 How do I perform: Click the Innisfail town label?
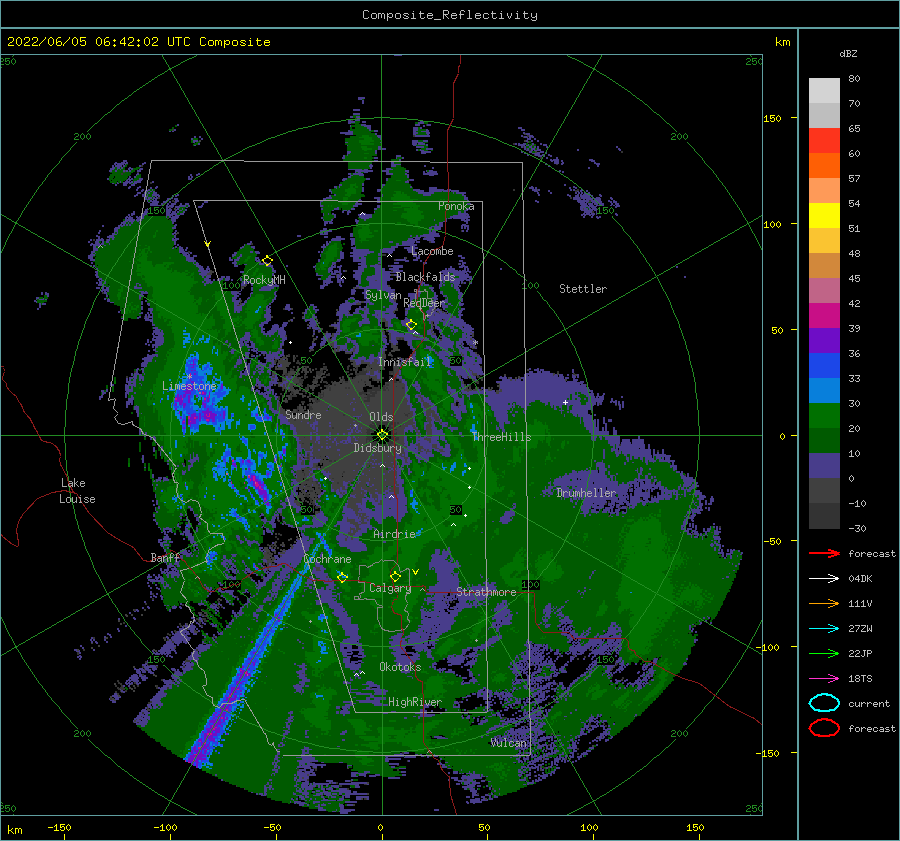click(x=405, y=362)
